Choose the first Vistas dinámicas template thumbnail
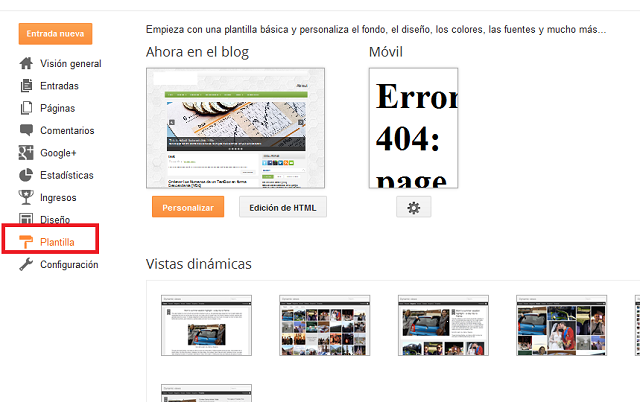 coord(206,325)
